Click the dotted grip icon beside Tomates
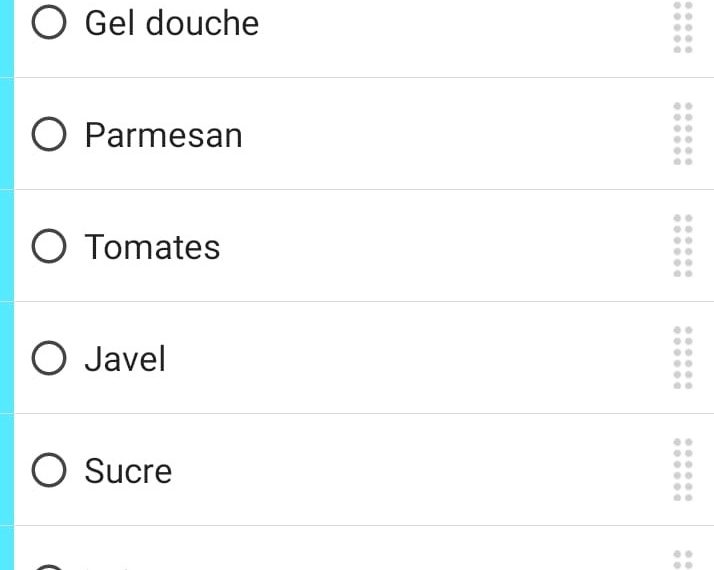The height and width of the screenshot is (570, 714). pos(683,246)
